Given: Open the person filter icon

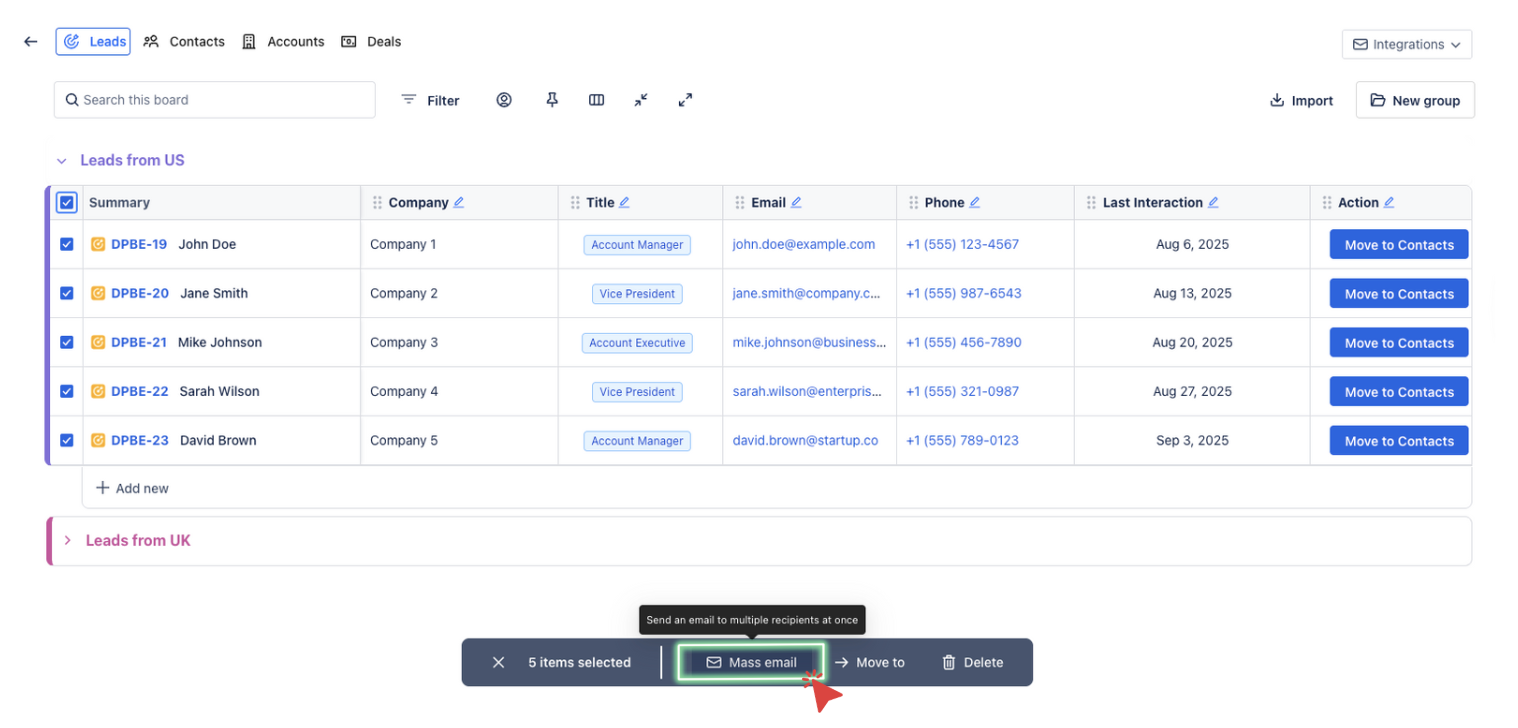Looking at the screenshot, I should 504,100.
